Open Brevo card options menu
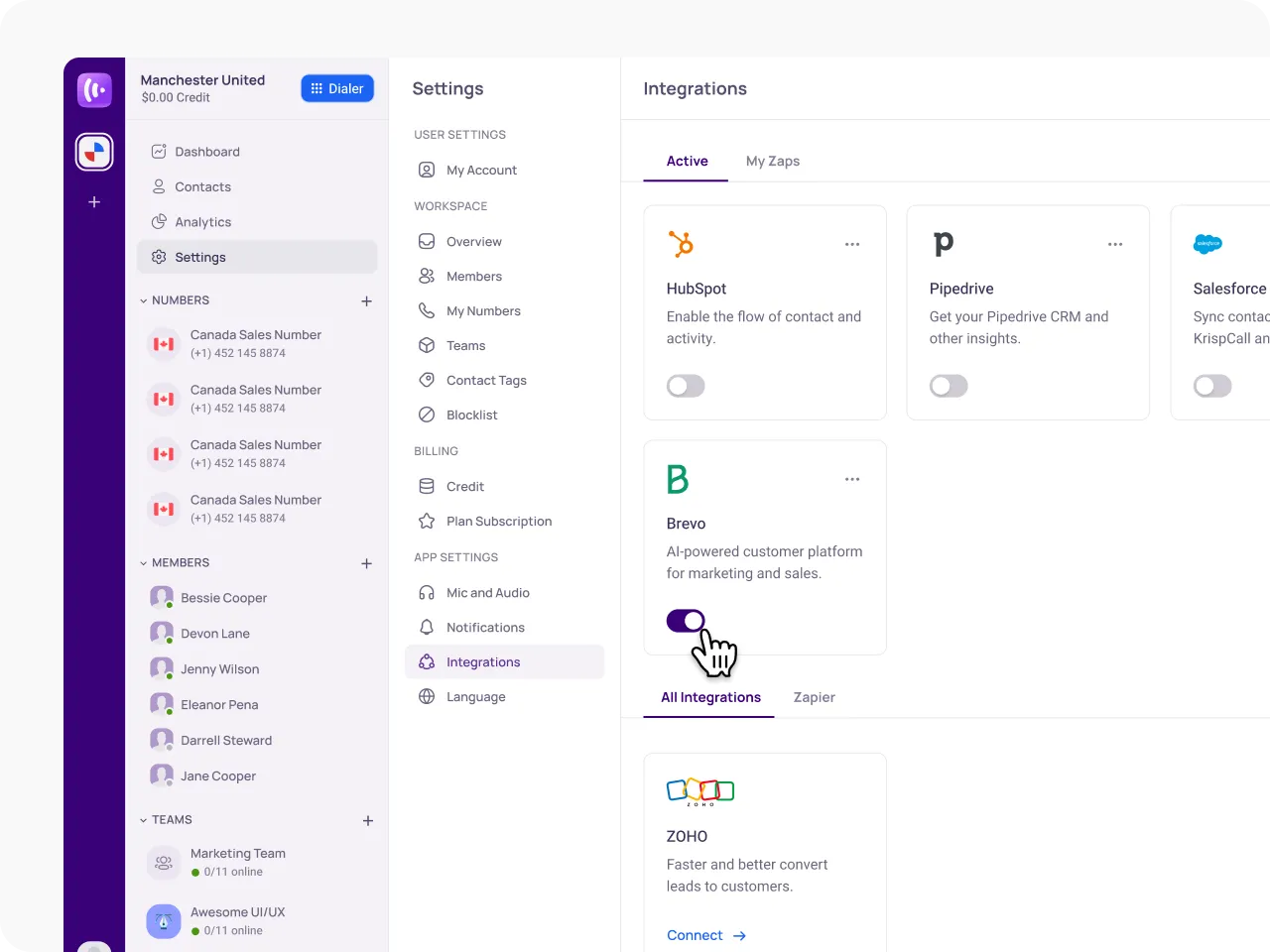The image size is (1270, 952). [x=852, y=479]
